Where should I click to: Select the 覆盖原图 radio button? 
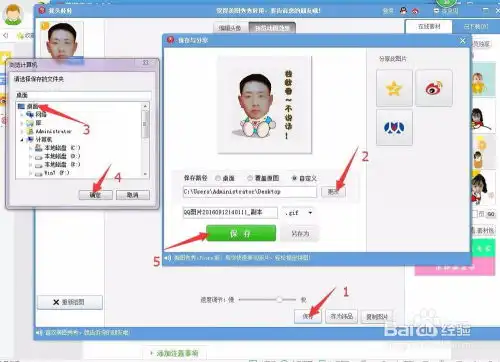click(x=250, y=178)
